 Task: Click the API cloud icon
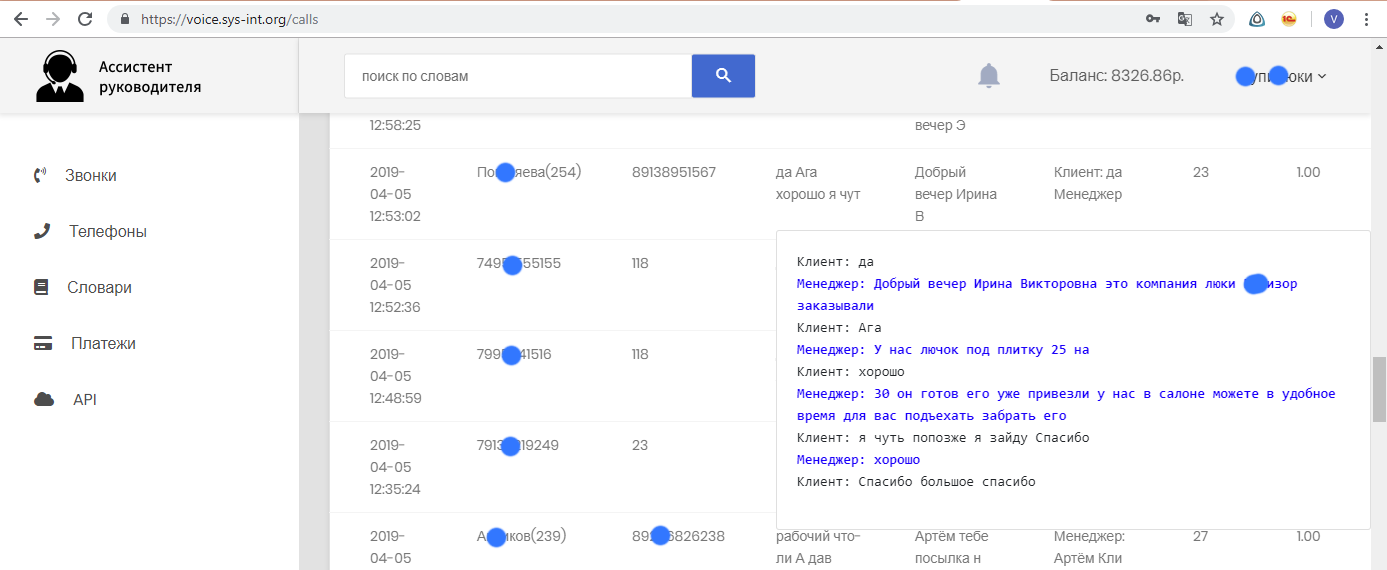point(43,399)
